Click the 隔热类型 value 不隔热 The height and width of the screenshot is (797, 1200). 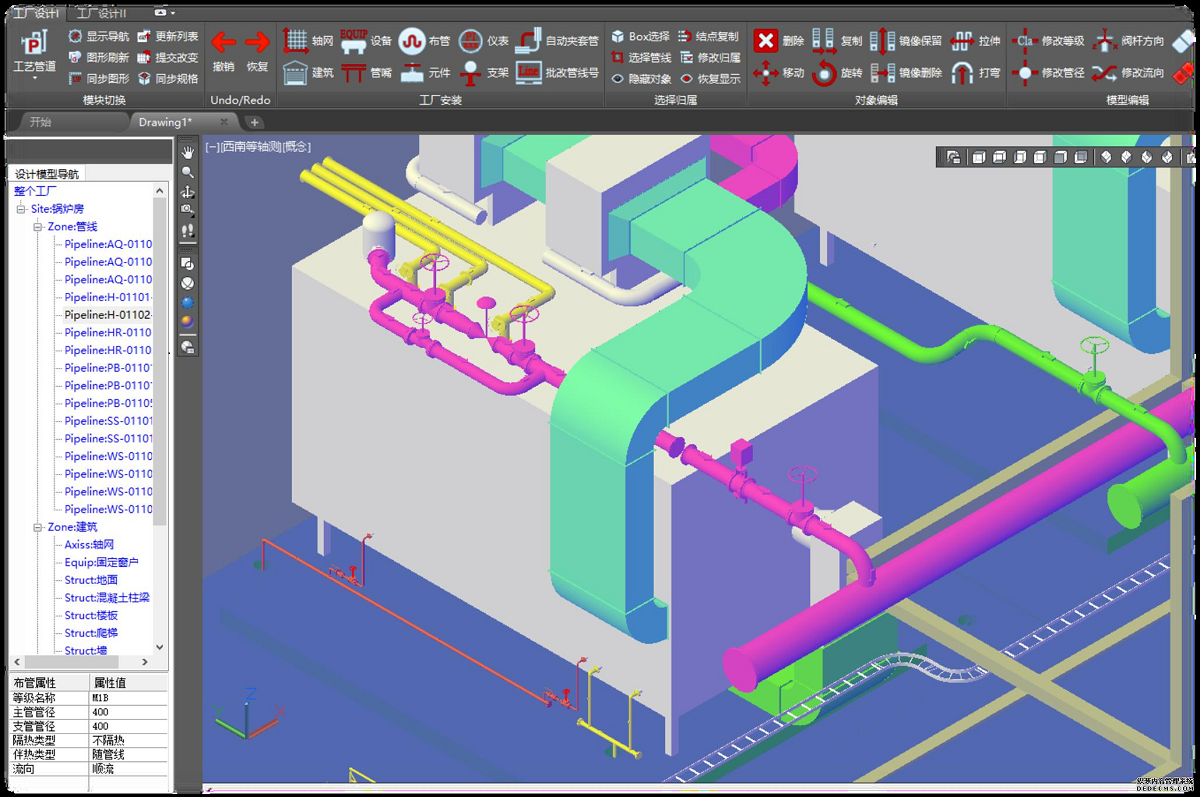pyautogui.click(x=129, y=741)
